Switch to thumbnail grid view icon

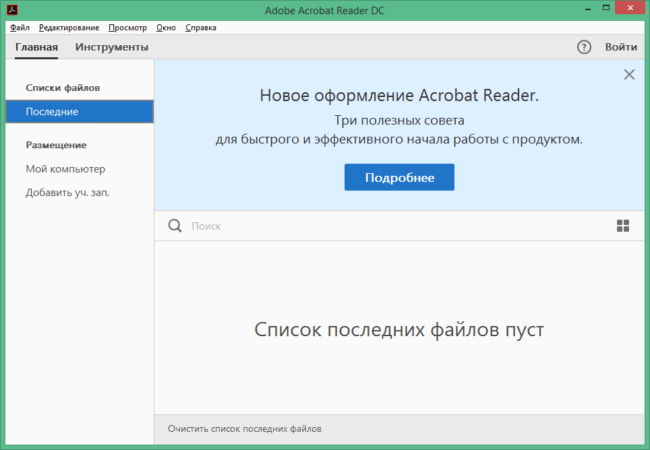point(623,226)
